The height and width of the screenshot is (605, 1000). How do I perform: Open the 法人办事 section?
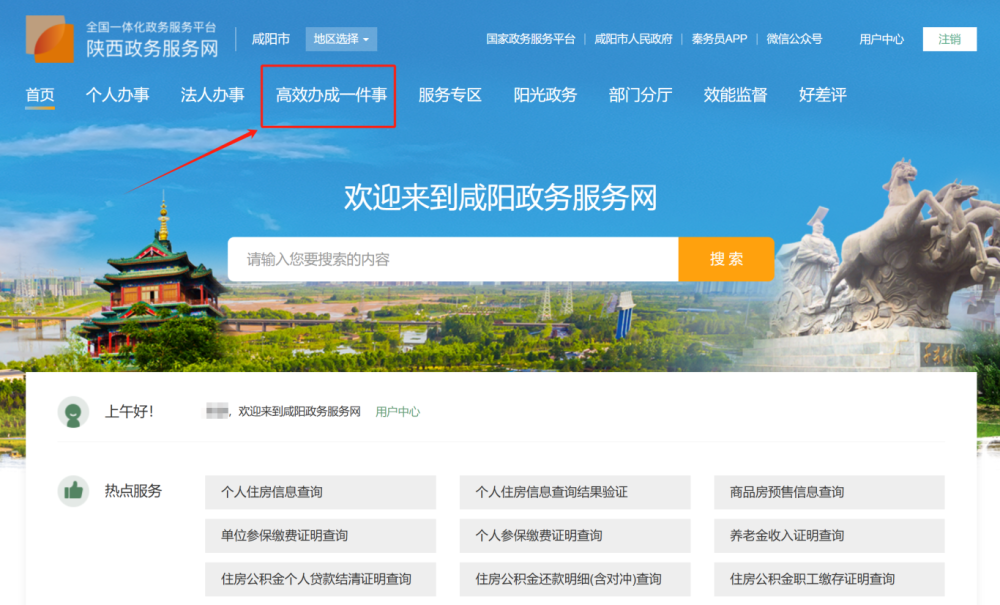coord(210,95)
